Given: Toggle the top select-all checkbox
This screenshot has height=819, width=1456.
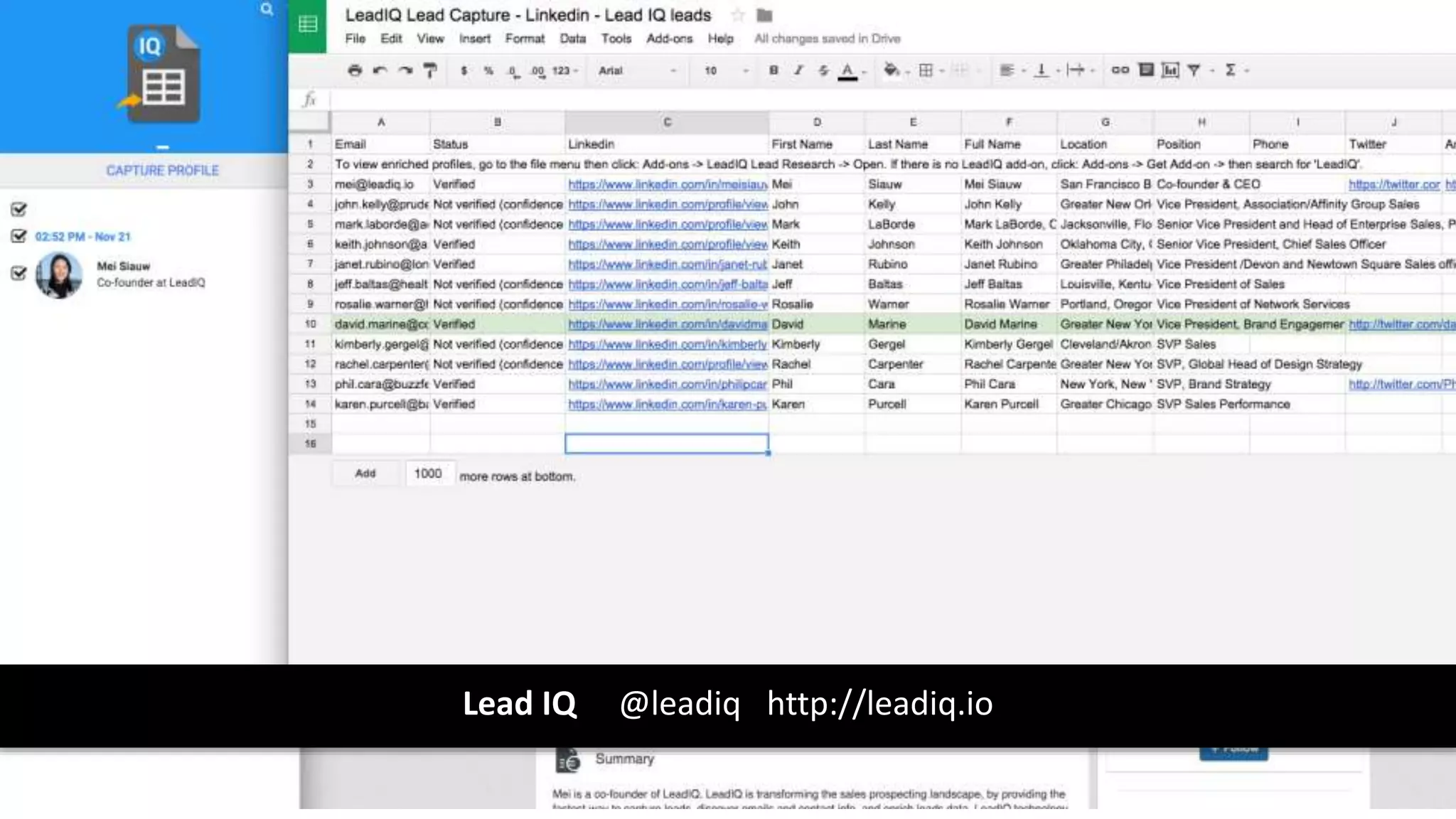Looking at the screenshot, I should 18,209.
